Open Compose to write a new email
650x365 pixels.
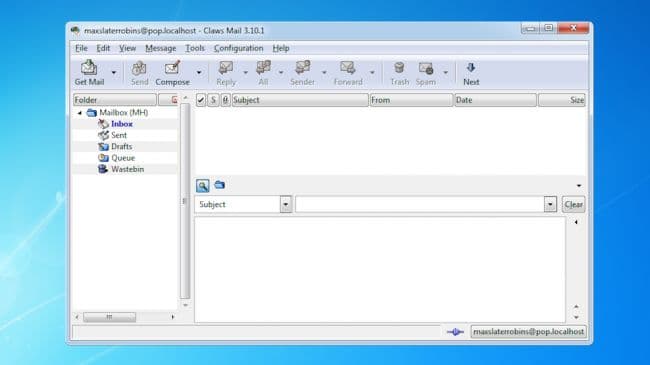172,73
